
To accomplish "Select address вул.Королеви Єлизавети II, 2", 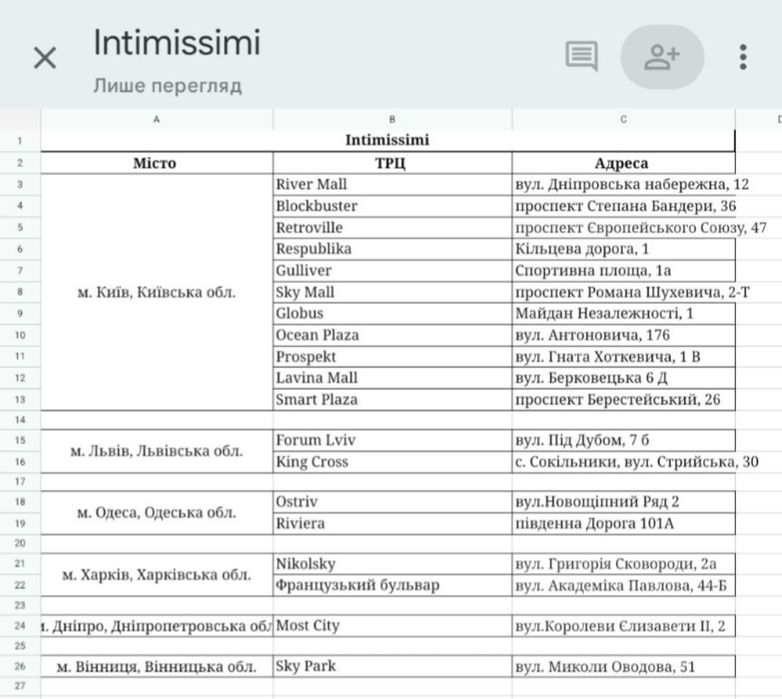I will tap(623, 626).
